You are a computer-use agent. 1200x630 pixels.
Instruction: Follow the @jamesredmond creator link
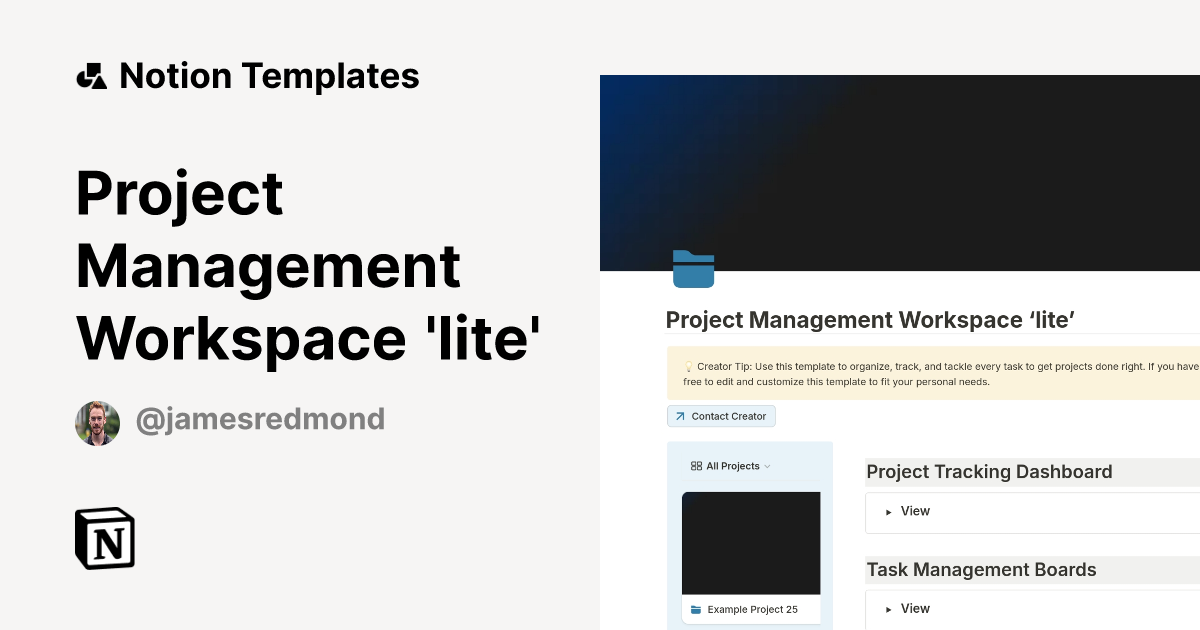tap(260, 419)
